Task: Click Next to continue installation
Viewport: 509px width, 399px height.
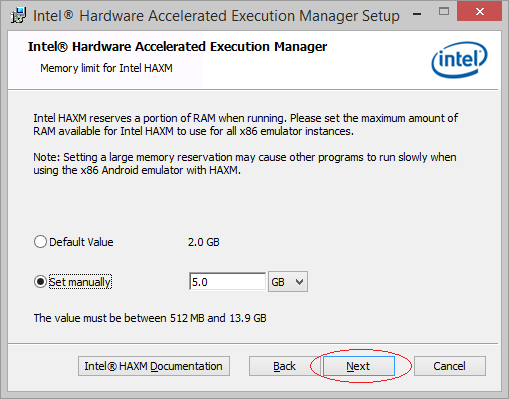Action: point(359,366)
